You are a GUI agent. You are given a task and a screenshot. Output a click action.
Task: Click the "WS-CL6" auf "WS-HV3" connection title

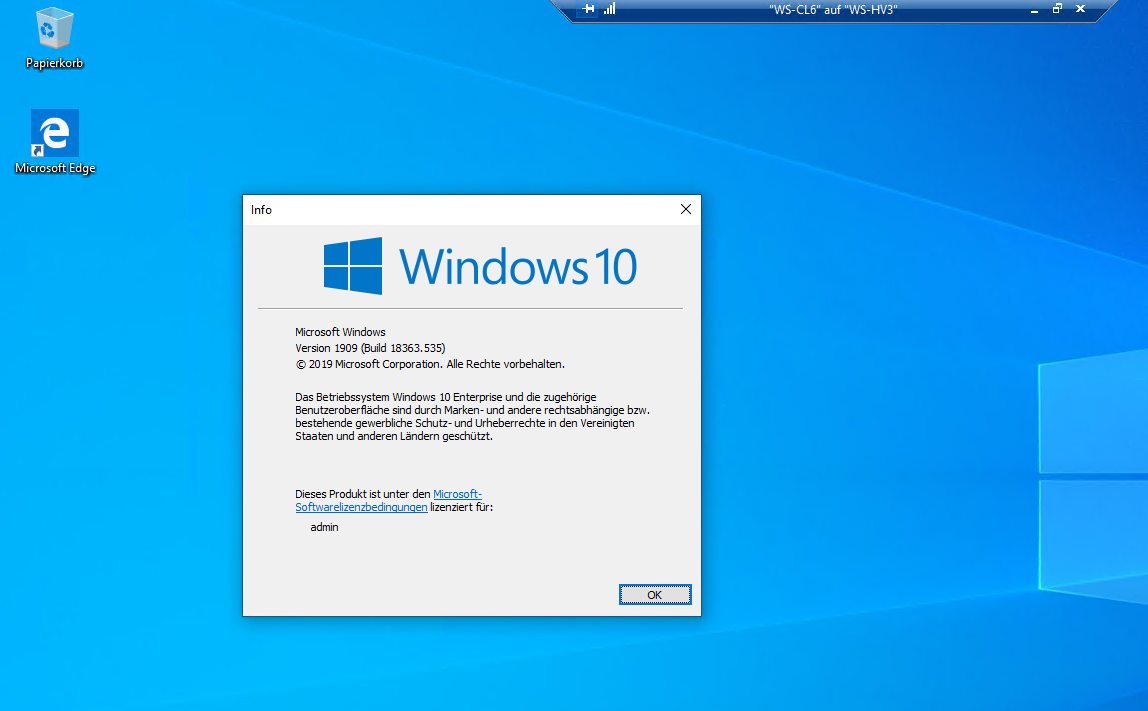[x=833, y=10]
